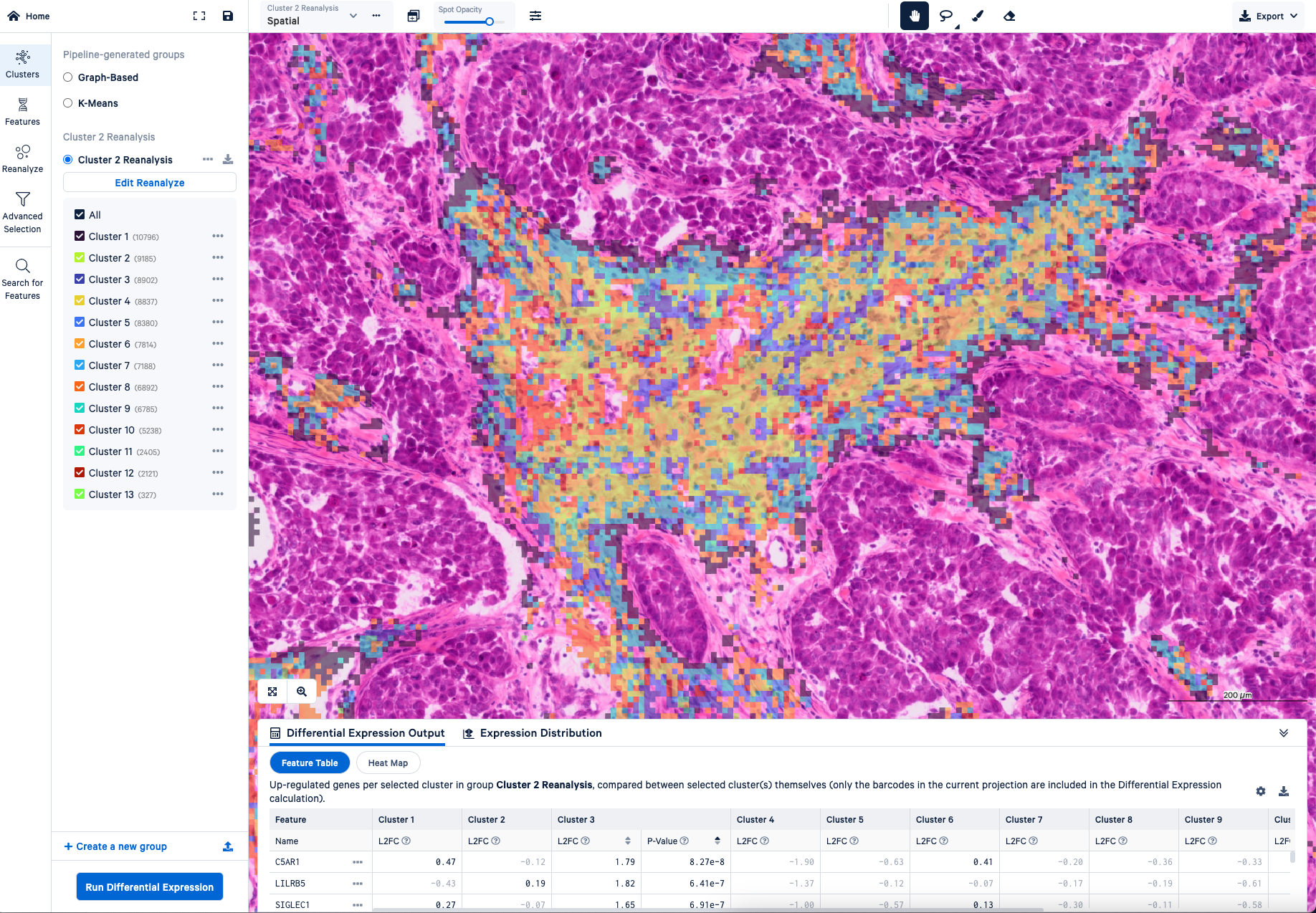1316x913 pixels.
Task: Select the eraser deselection tool
Action: [x=1010, y=16]
